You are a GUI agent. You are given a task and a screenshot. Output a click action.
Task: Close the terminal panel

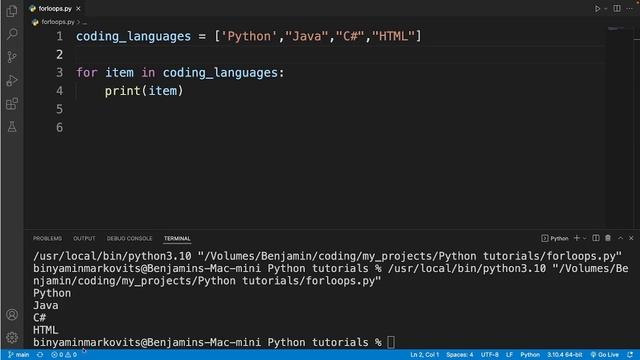[631, 238]
